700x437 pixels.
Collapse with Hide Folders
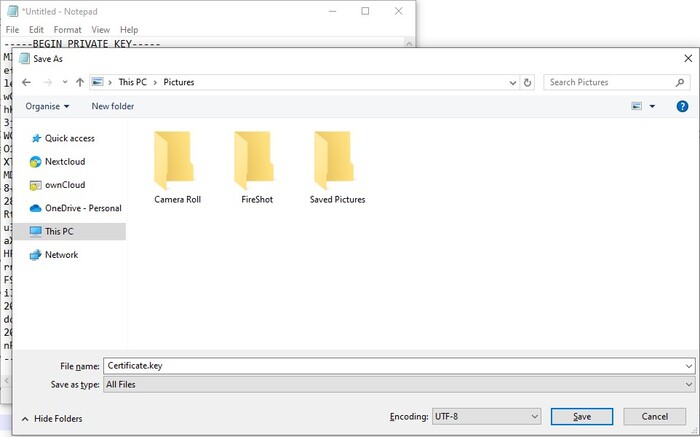click(52, 419)
